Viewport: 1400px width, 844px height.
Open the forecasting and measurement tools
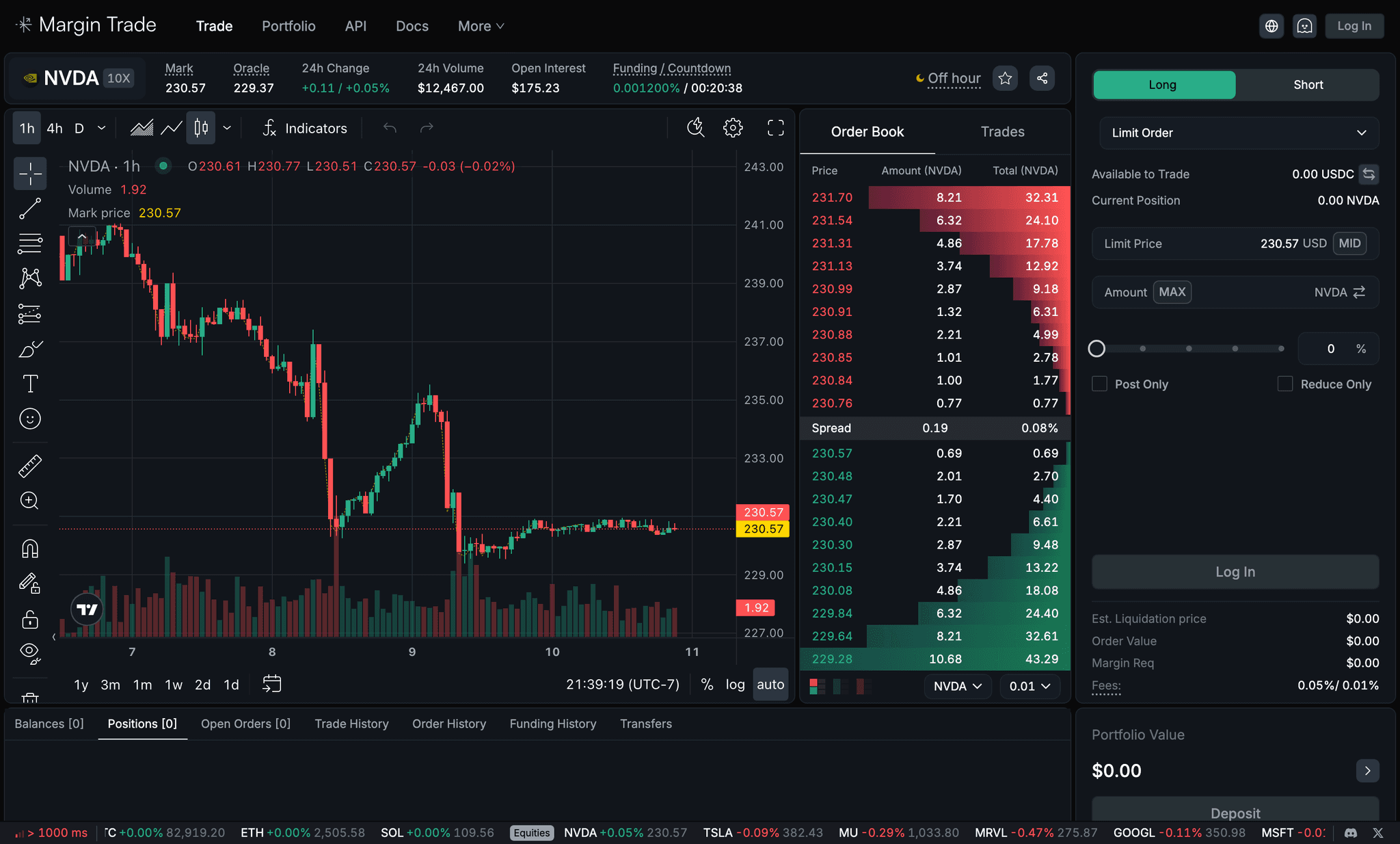coord(30,314)
